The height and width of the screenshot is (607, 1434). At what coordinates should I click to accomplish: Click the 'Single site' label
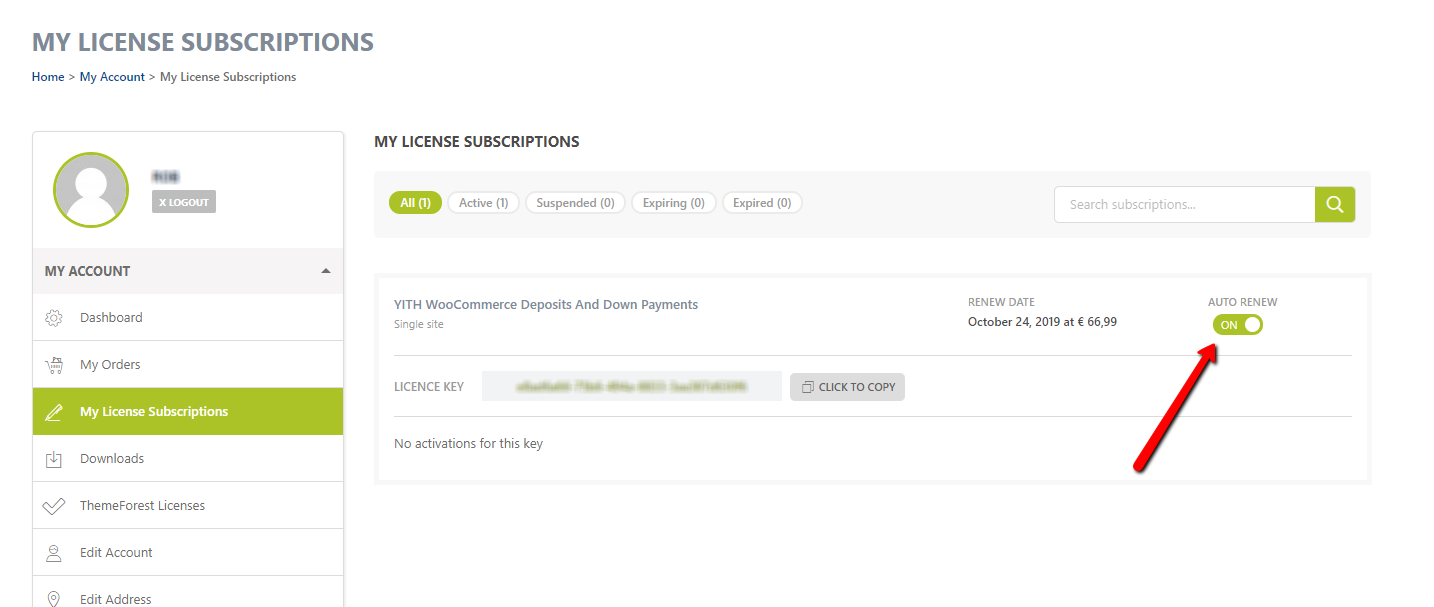tap(419, 325)
